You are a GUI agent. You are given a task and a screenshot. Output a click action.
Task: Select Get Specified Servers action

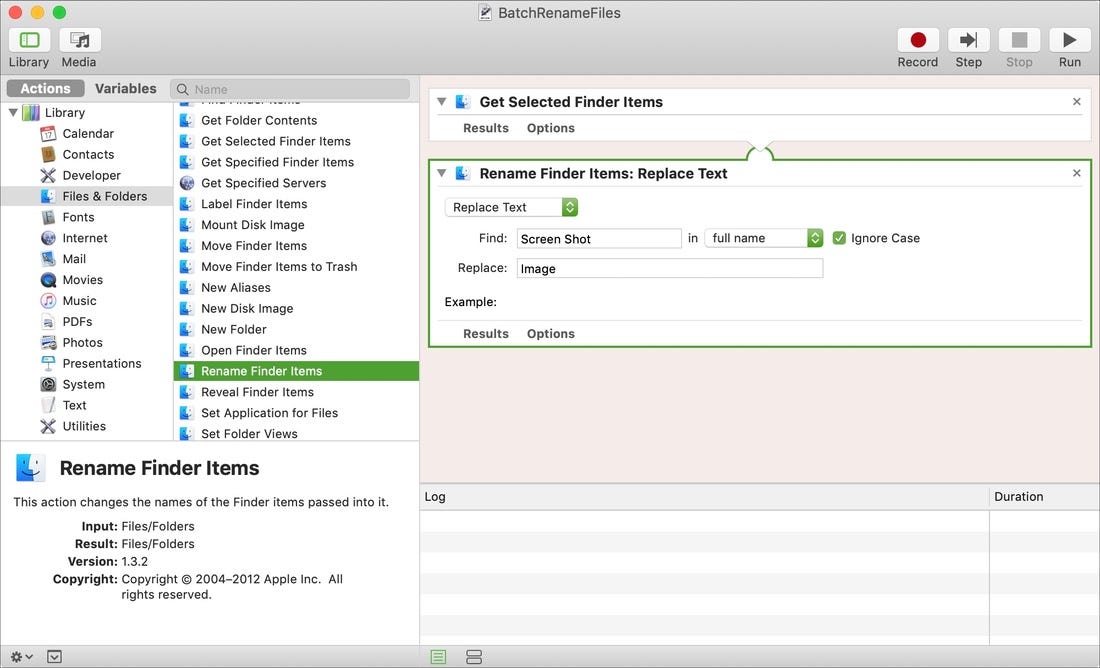296,183
